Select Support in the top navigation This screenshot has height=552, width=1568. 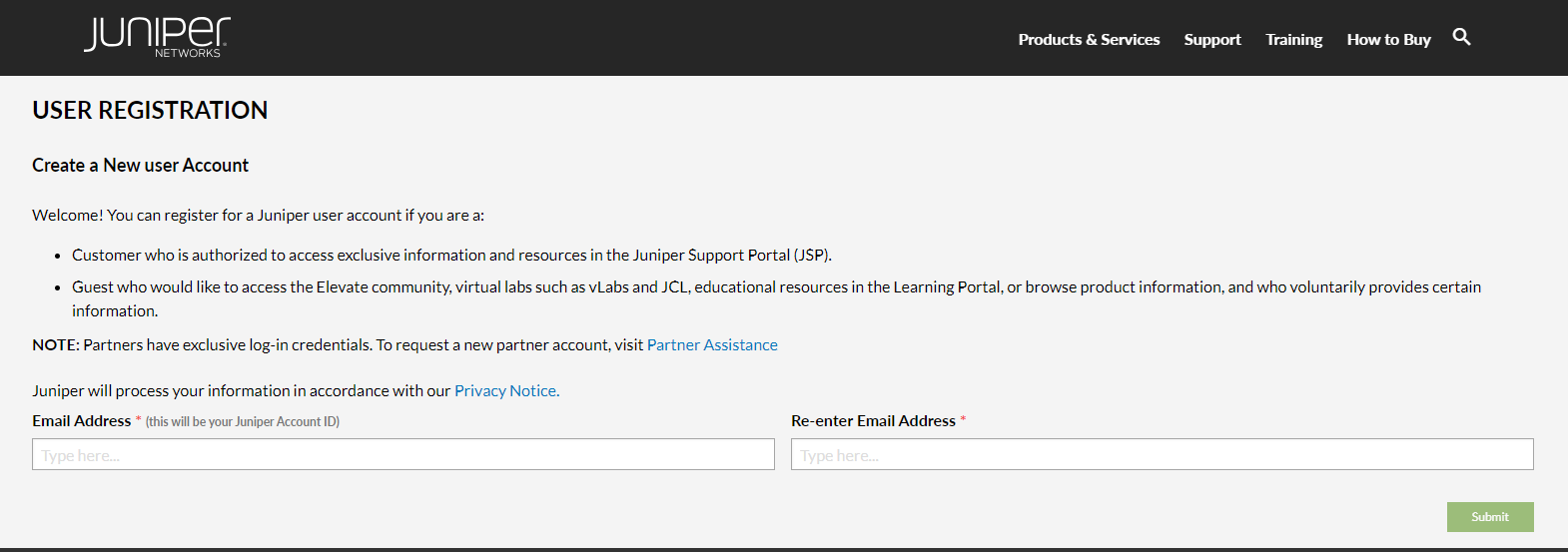[1211, 40]
